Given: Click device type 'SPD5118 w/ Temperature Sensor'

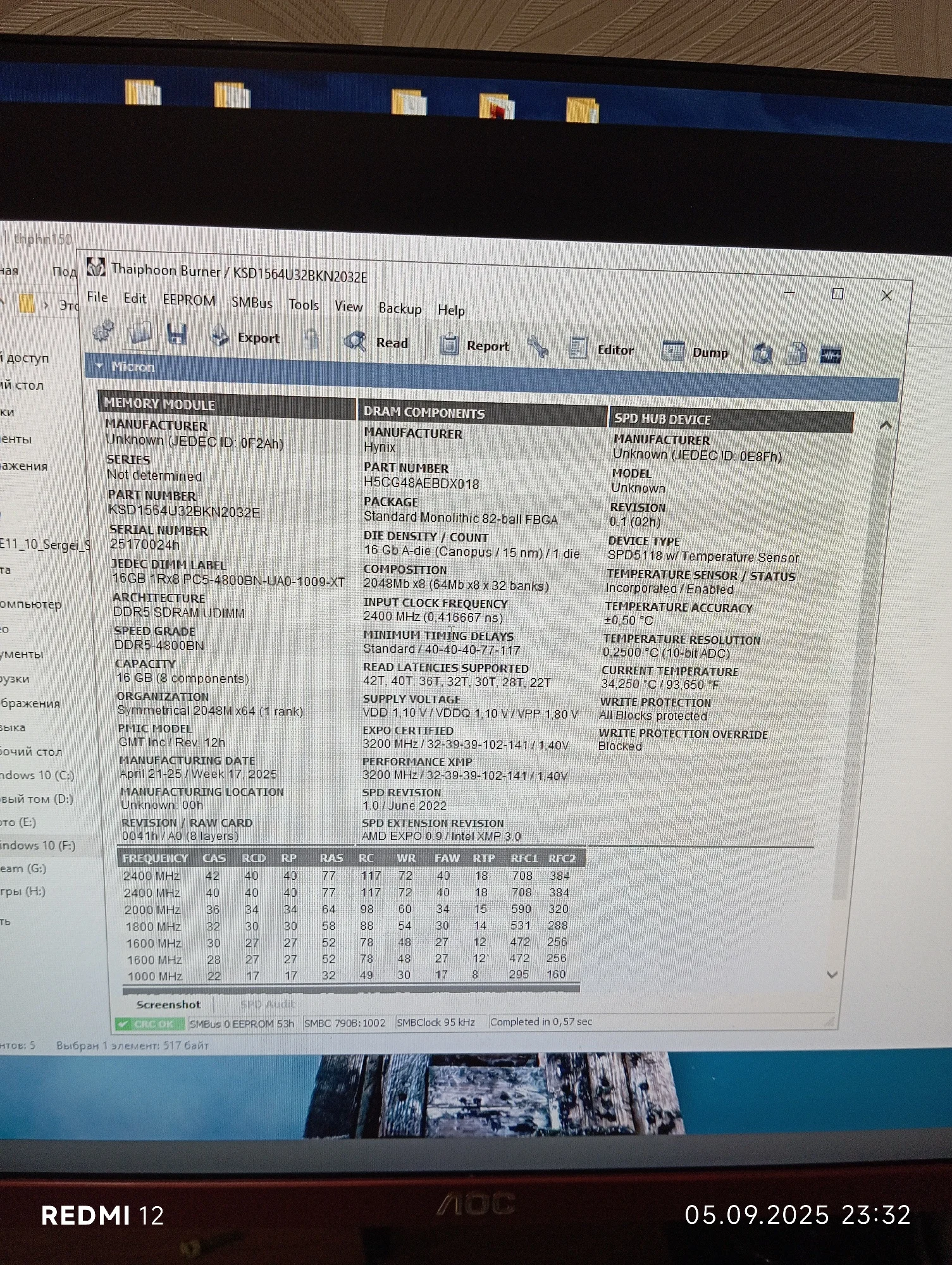Looking at the screenshot, I should pyautogui.click(x=703, y=557).
